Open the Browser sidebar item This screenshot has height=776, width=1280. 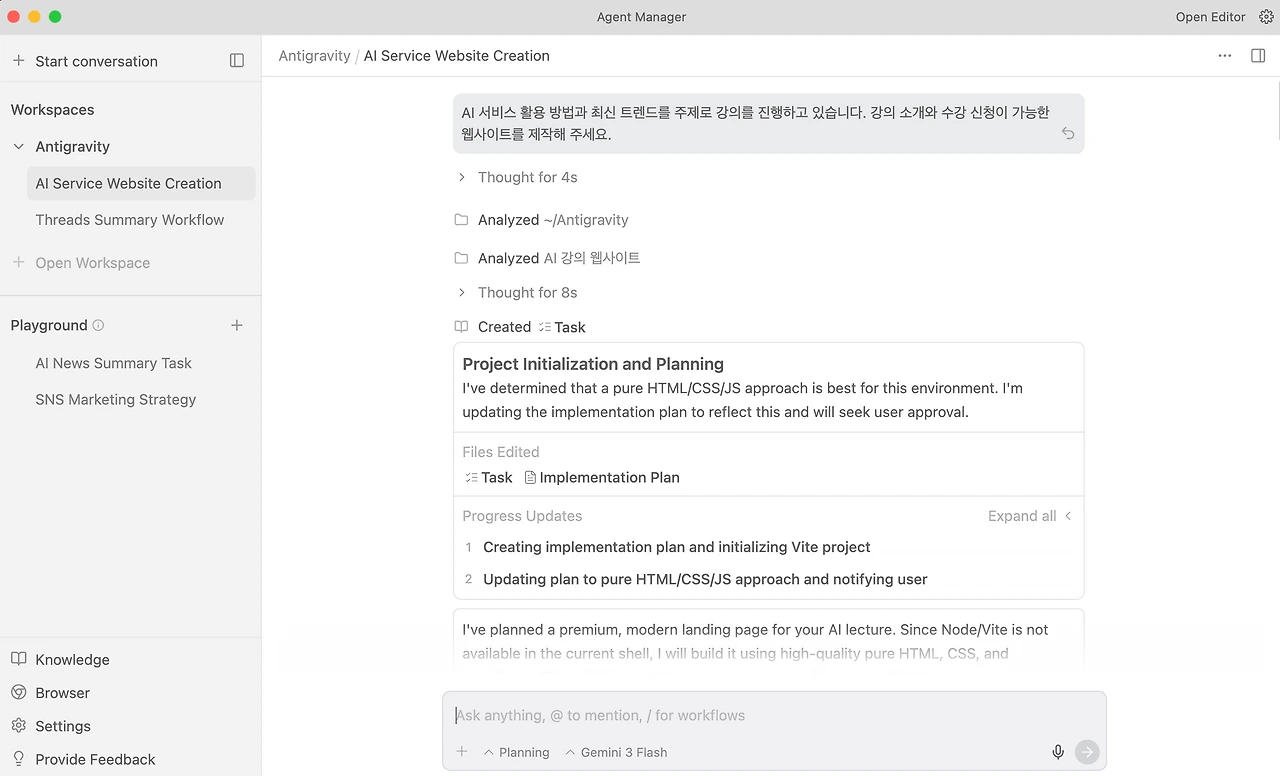[62, 693]
